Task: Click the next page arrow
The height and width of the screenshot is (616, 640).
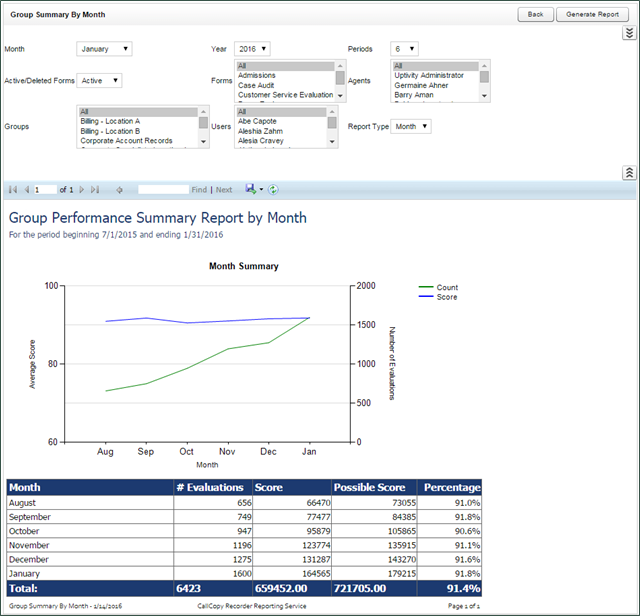Action: pyautogui.click(x=82, y=189)
